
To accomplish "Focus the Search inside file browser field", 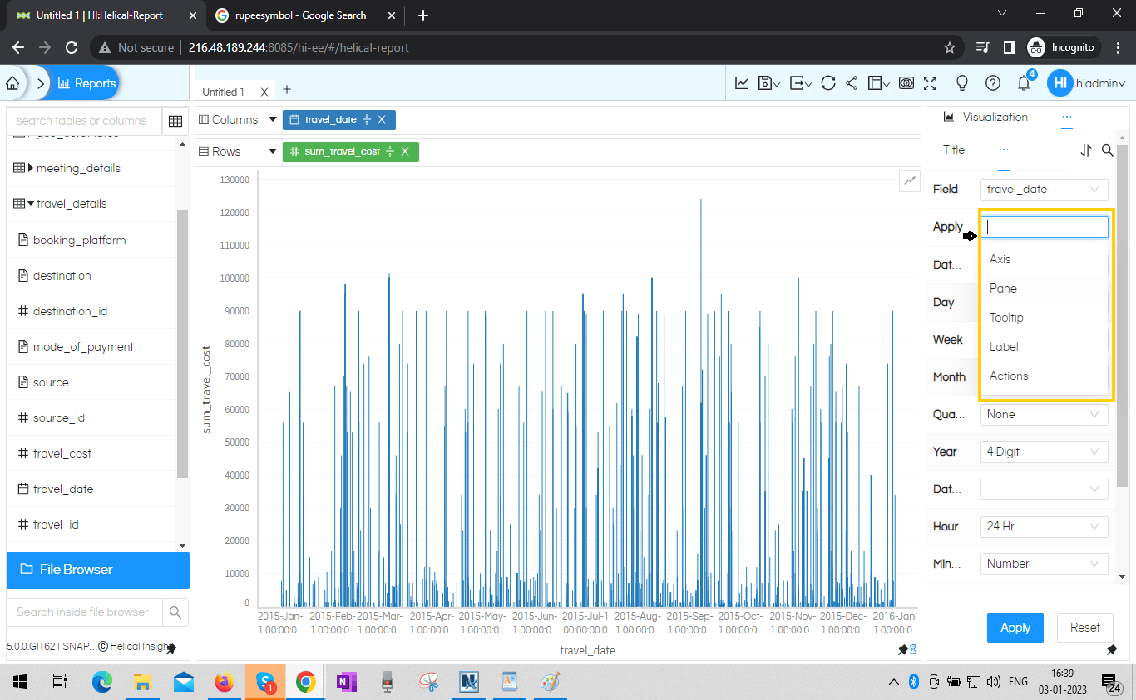I will (x=85, y=612).
